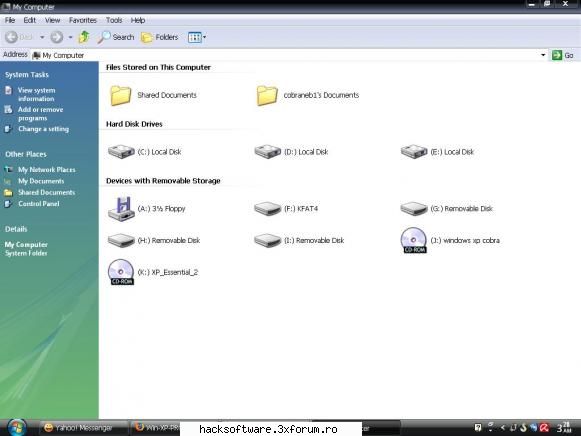Click the My Network Places icon
Screen dimensions: 581x436
click(x=8, y=170)
